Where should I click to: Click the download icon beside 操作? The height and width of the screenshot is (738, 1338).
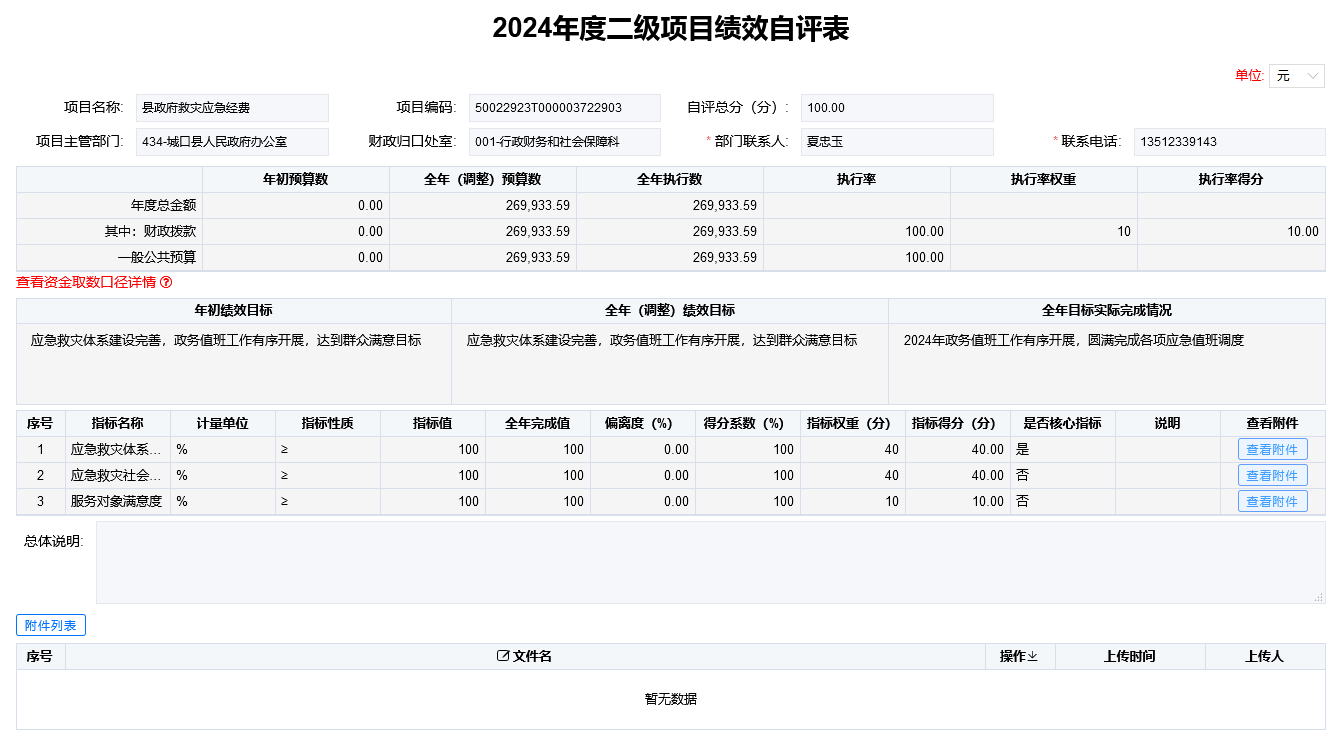(x=1033, y=657)
